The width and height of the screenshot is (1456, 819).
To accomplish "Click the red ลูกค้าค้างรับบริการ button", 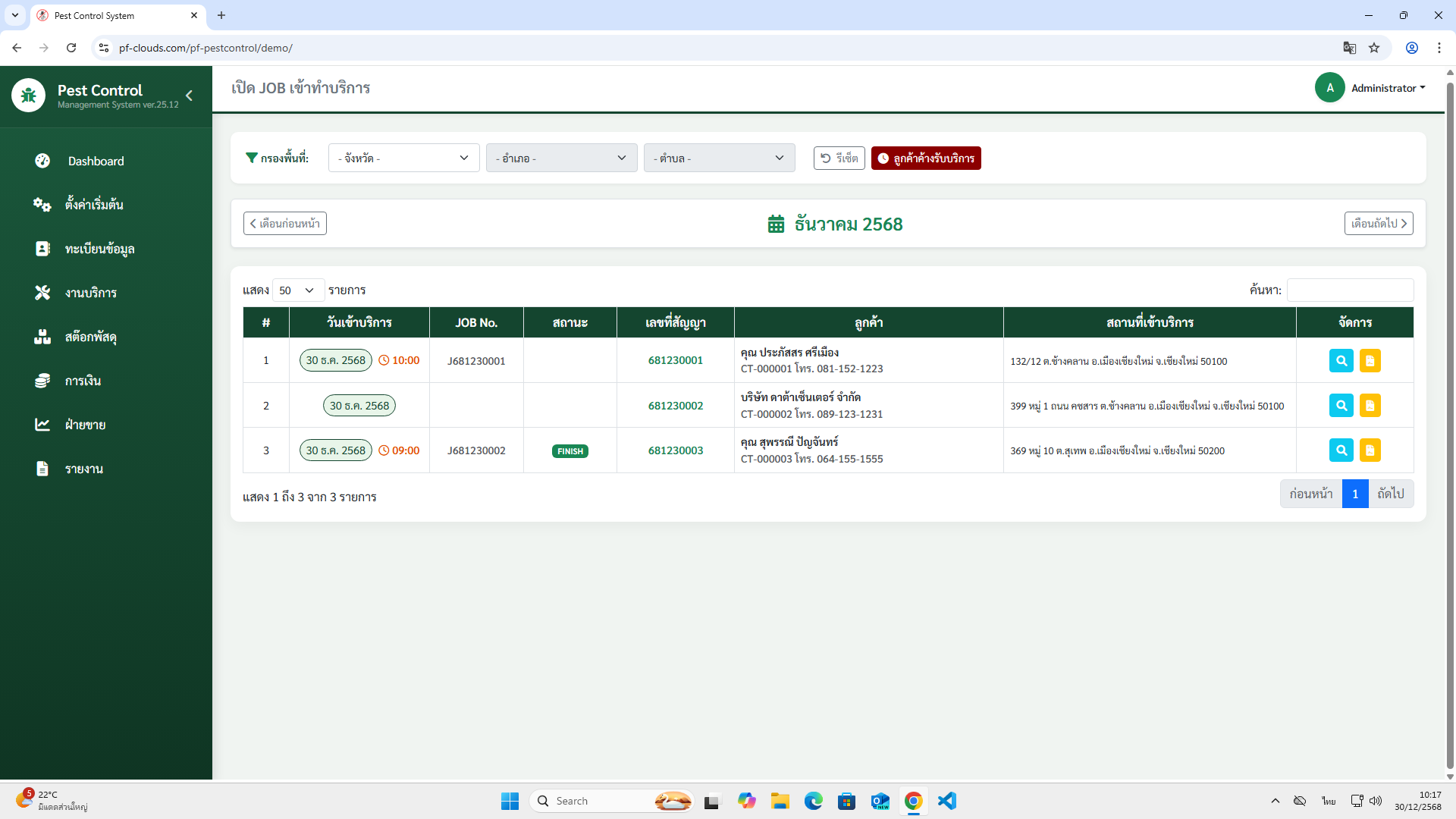I will (x=926, y=158).
